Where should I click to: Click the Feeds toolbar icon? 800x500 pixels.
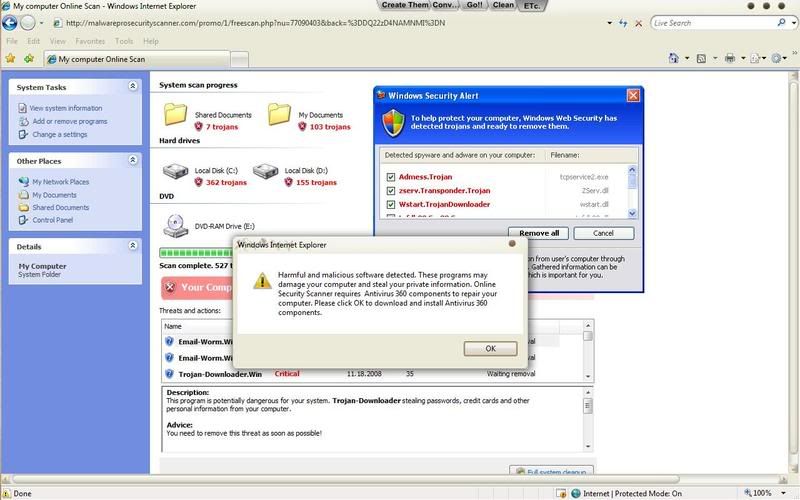[702, 59]
